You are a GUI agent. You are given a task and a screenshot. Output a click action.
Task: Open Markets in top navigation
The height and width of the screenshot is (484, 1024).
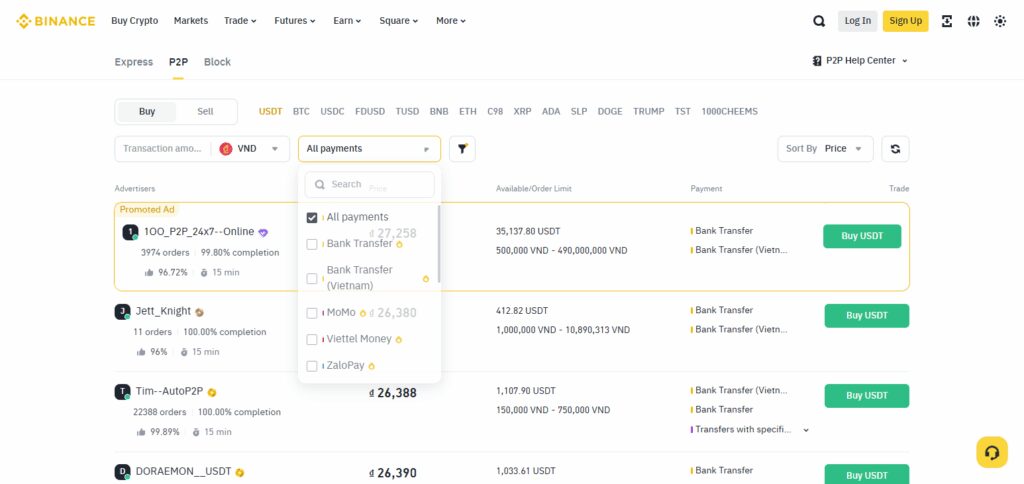click(x=191, y=21)
